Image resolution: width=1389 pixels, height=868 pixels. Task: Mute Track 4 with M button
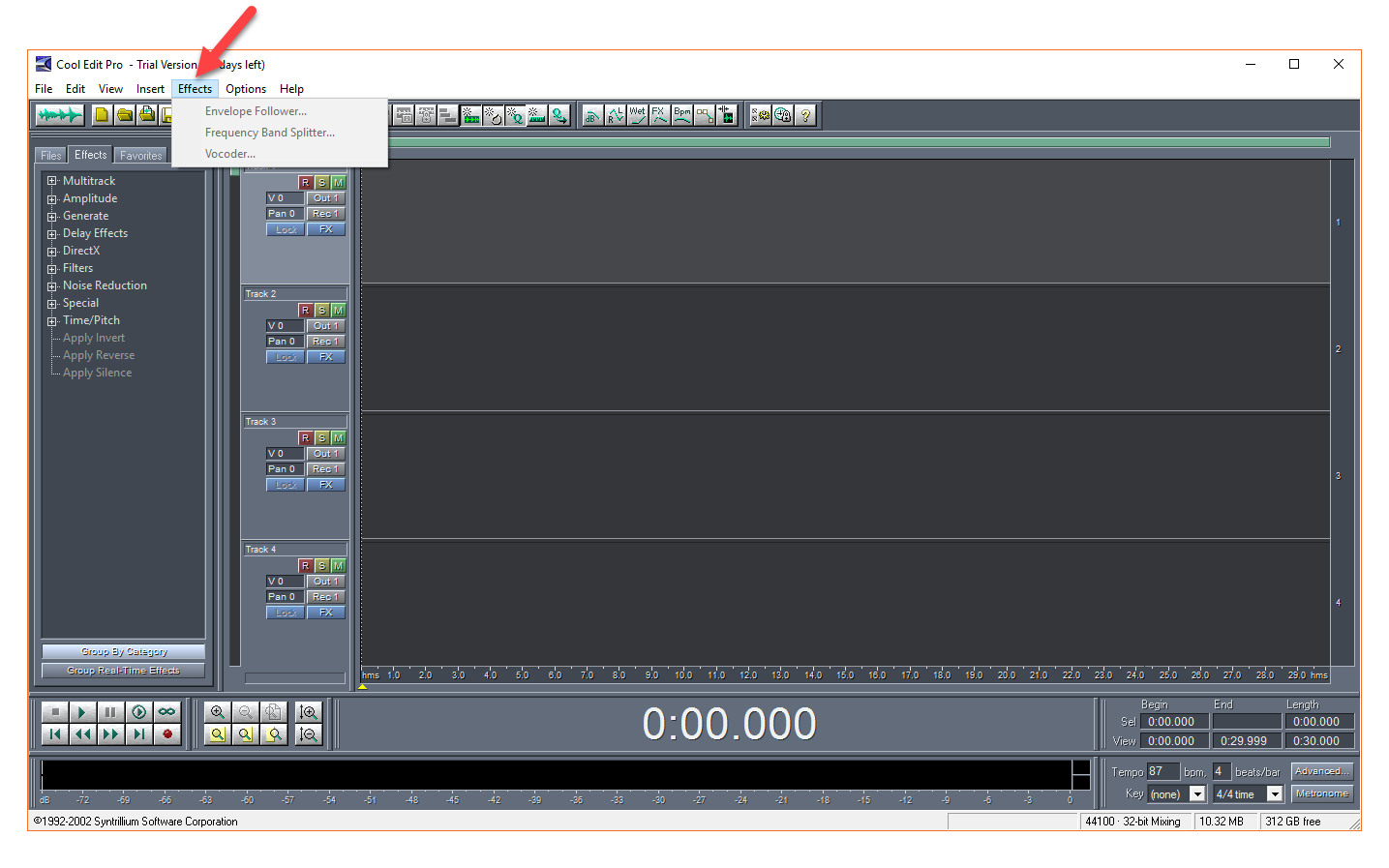[338, 566]
